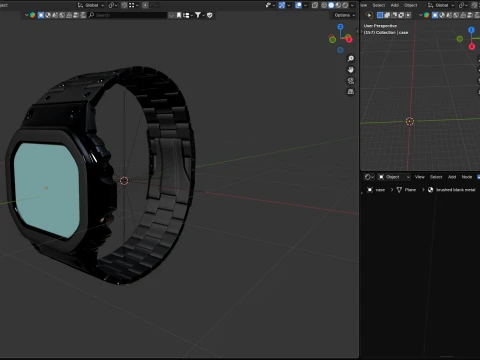Open the Select menu in the secondary viewport

(x=379, y=5)
